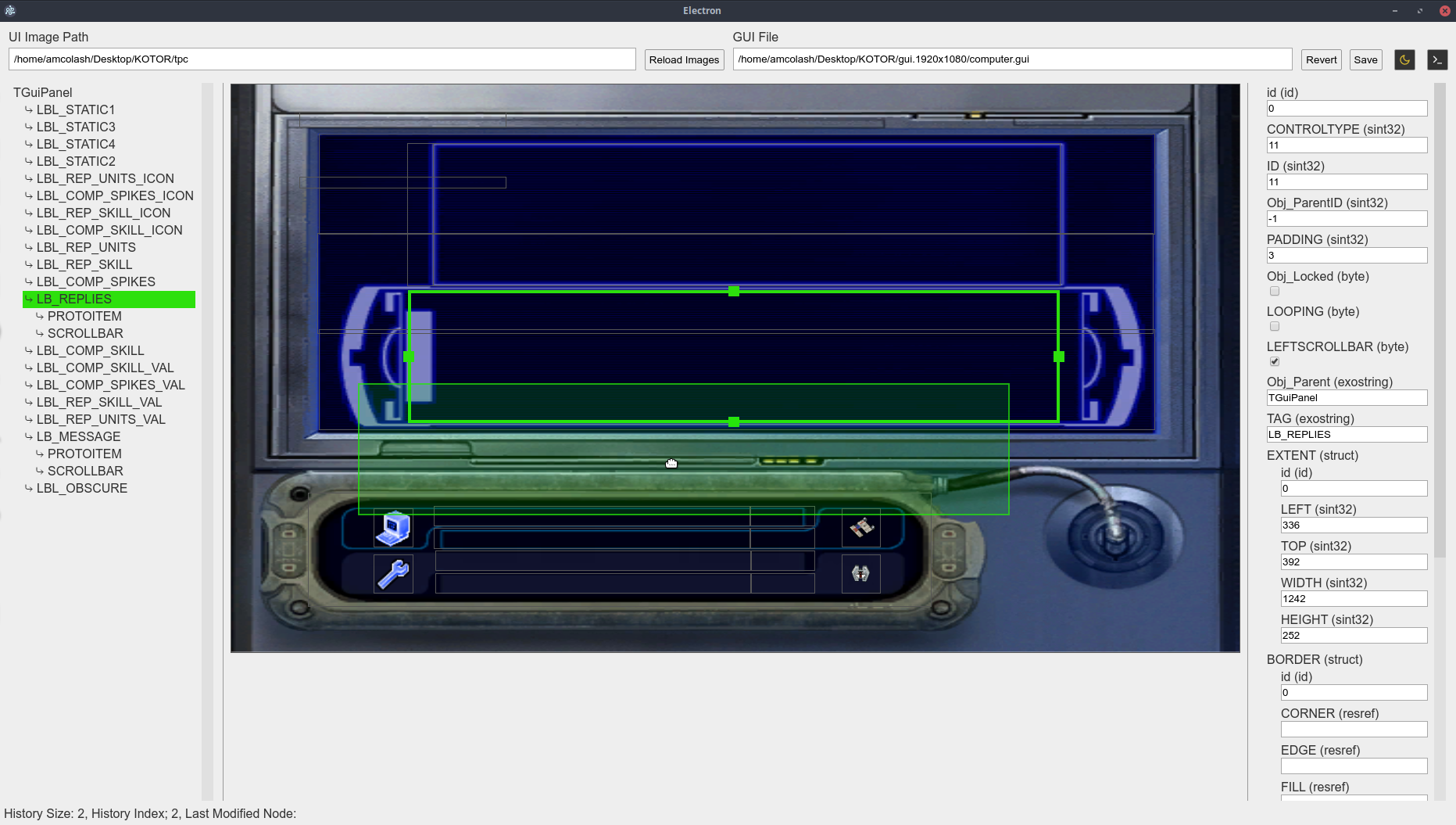This screenshot has width=1456, height=825.
Task: Select LBL_STATIC3 in the tree
Action: [x=76, y=127]
